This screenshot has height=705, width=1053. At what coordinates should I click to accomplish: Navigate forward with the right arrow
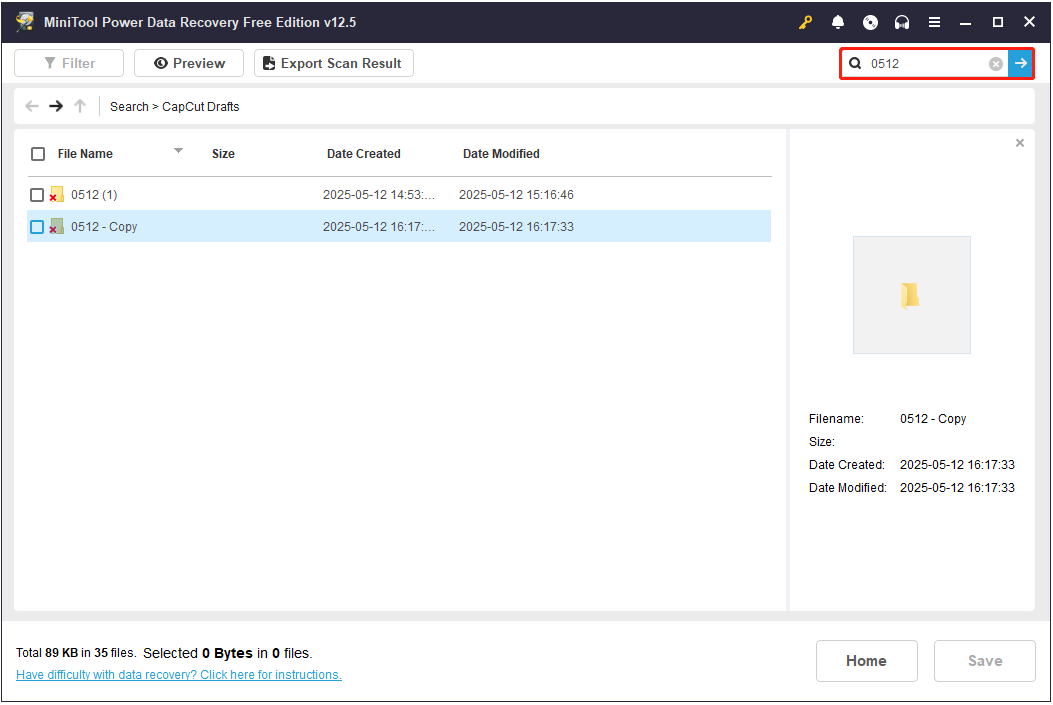click(x=56, y=106)
